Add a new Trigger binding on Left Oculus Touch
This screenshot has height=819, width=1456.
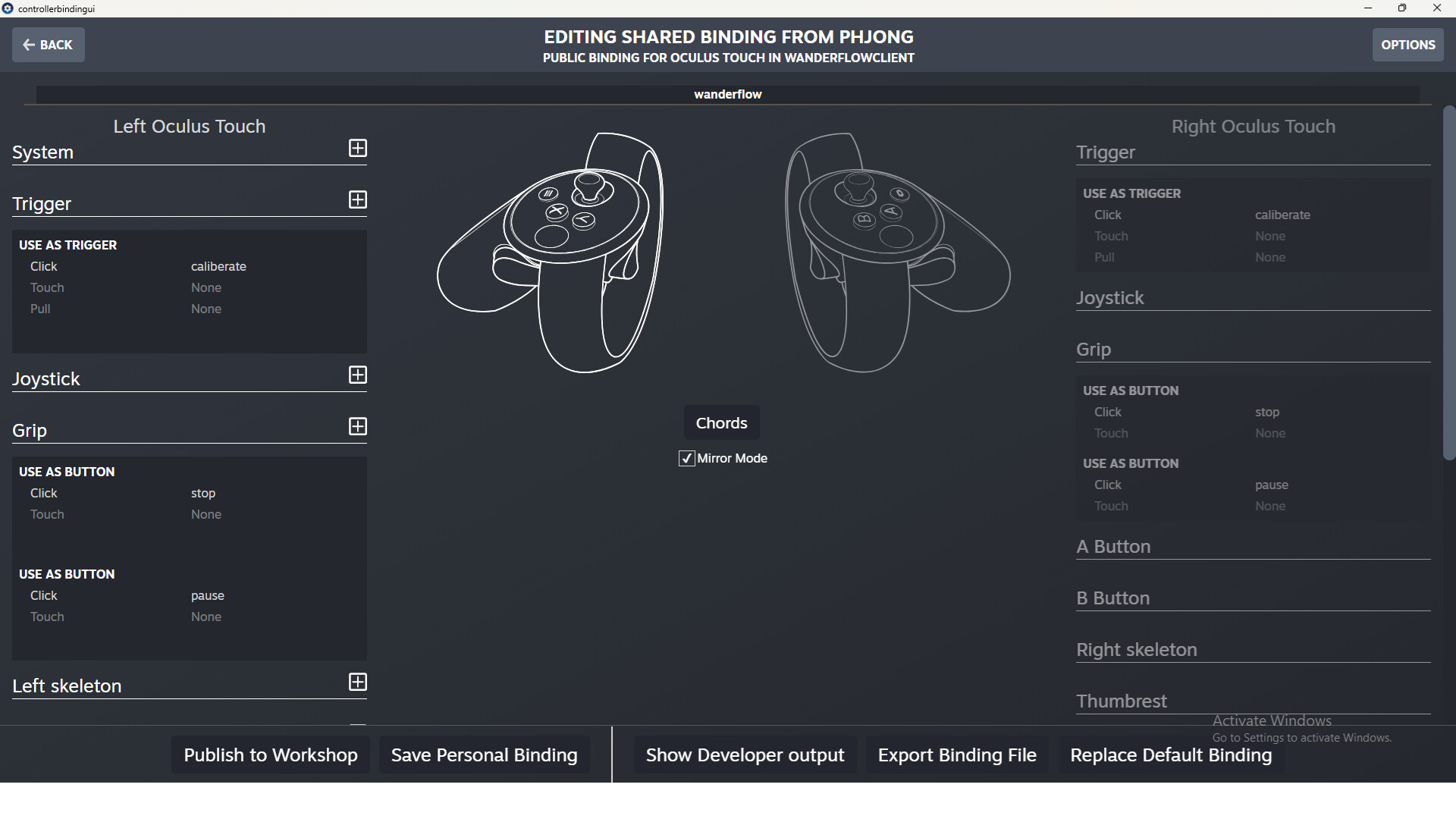pyautogui.click(x=357, y=199)
